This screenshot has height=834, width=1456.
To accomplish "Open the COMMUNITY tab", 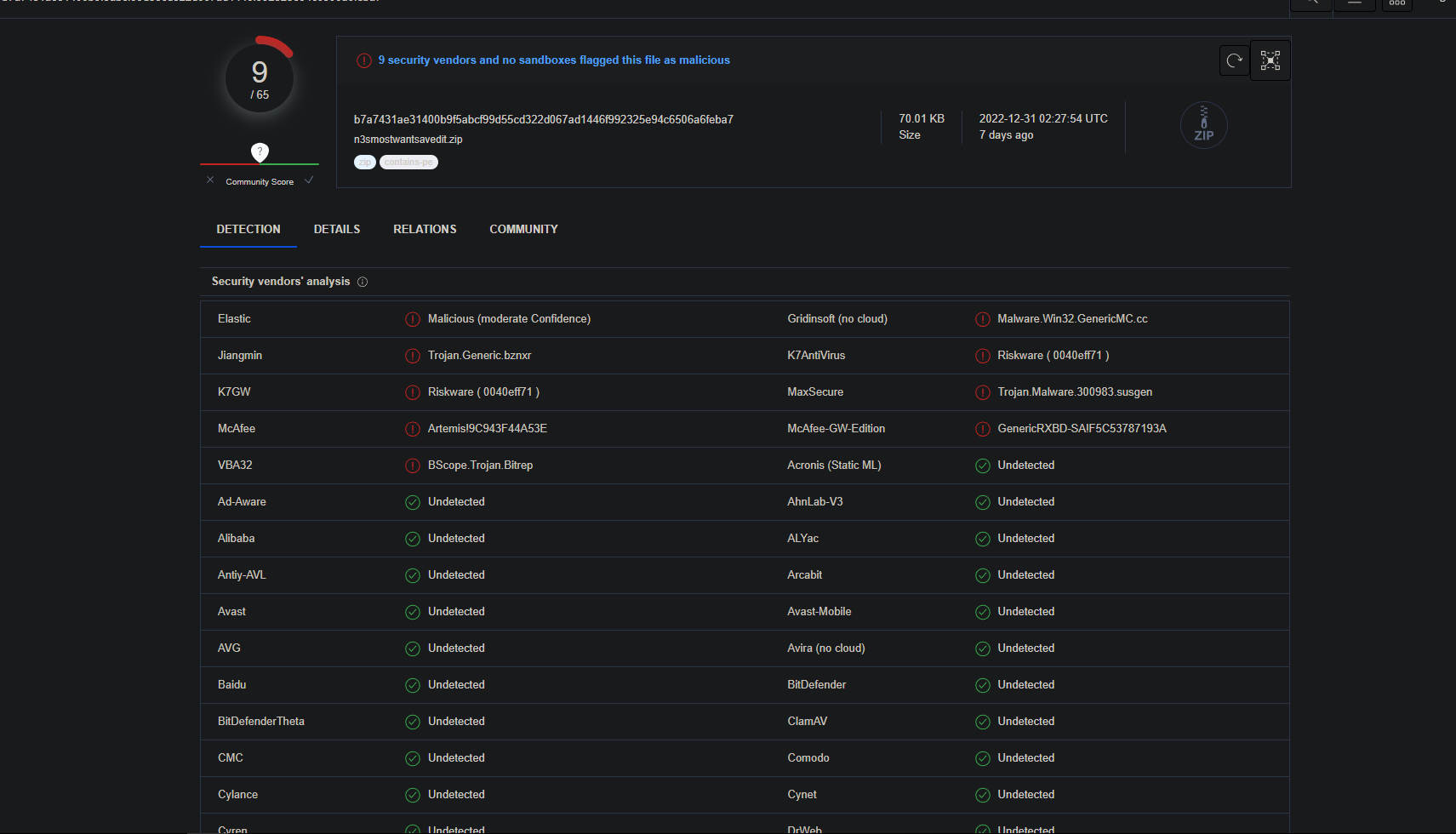I will click(523, 229).
